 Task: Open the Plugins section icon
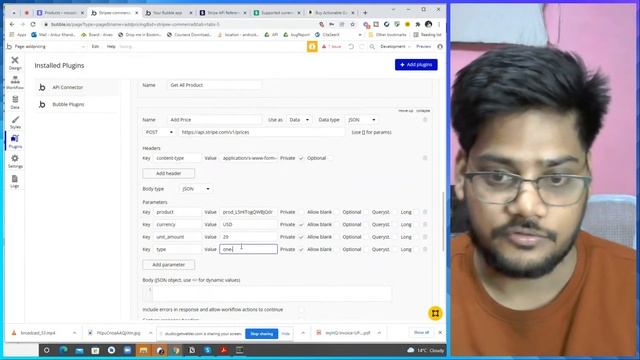[15, 142]
